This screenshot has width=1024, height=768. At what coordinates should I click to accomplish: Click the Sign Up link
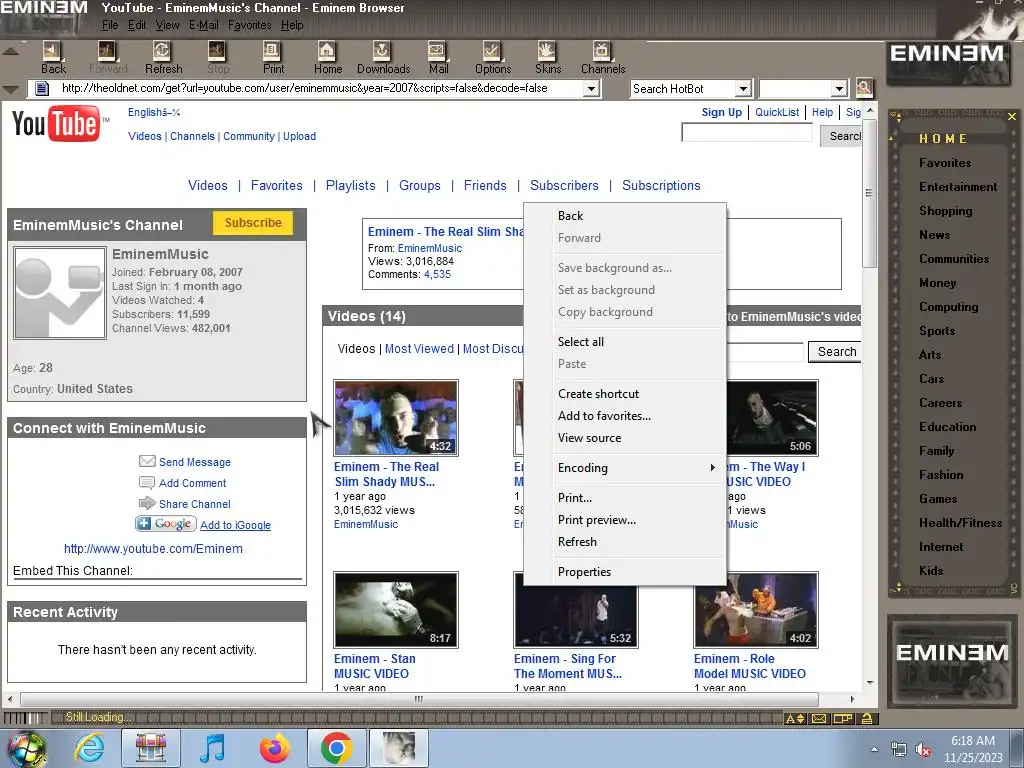722,112
